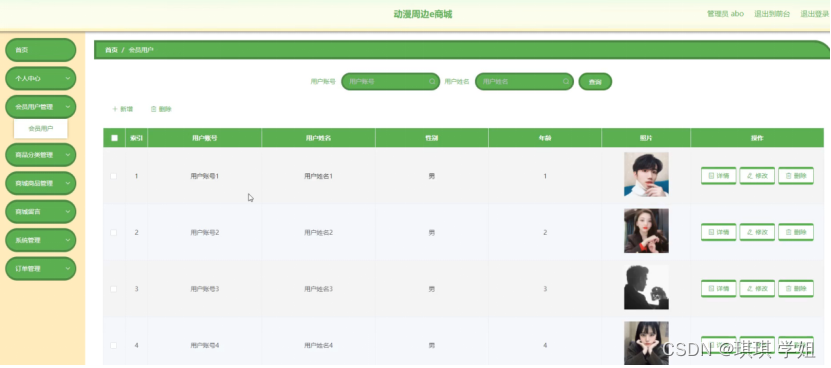Screen dimensions: 831x368
Task: Click the 照片 column header
Action: (646, 138)
